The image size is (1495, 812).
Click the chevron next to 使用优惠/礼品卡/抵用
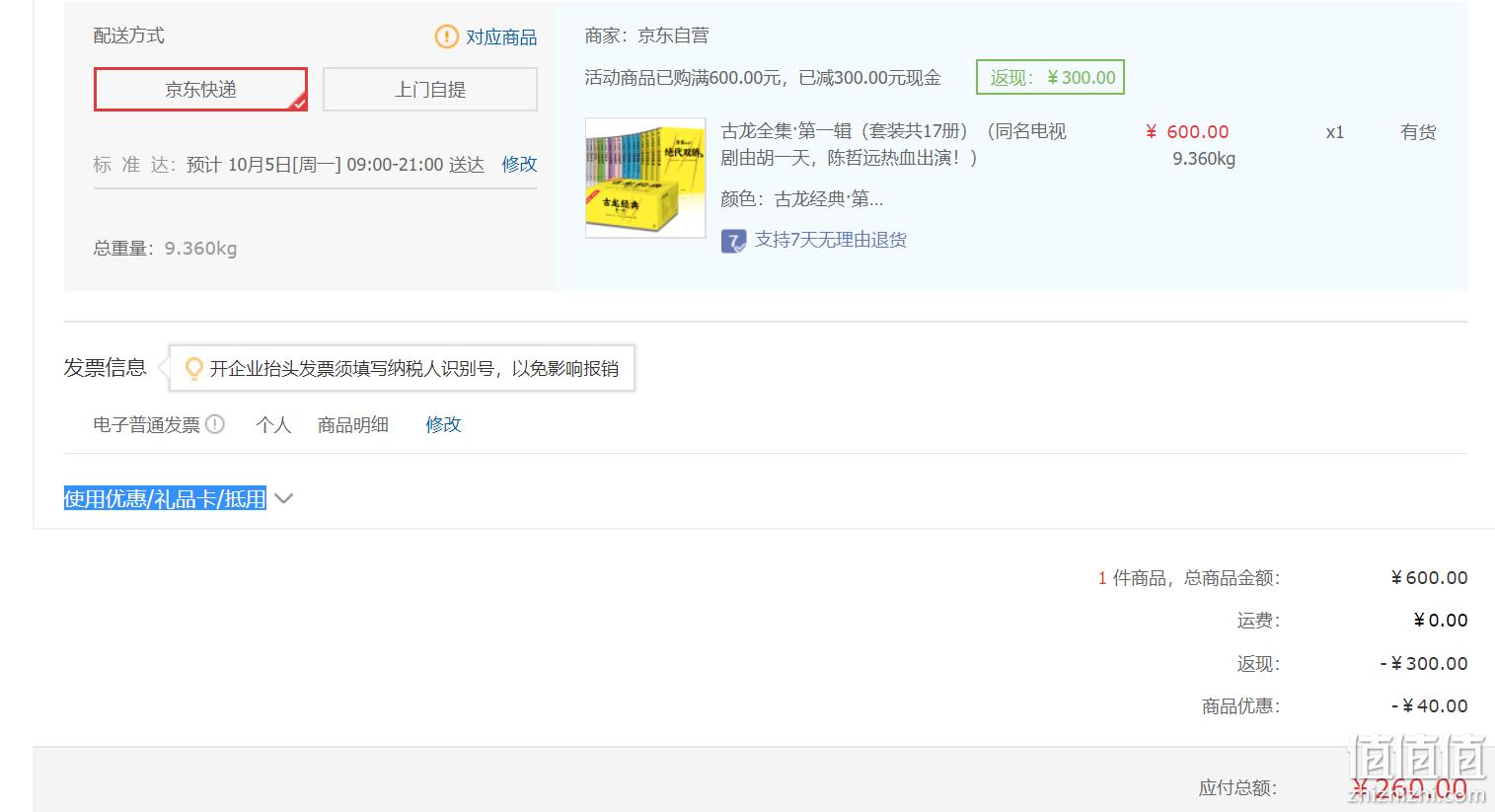coord(283,498)
